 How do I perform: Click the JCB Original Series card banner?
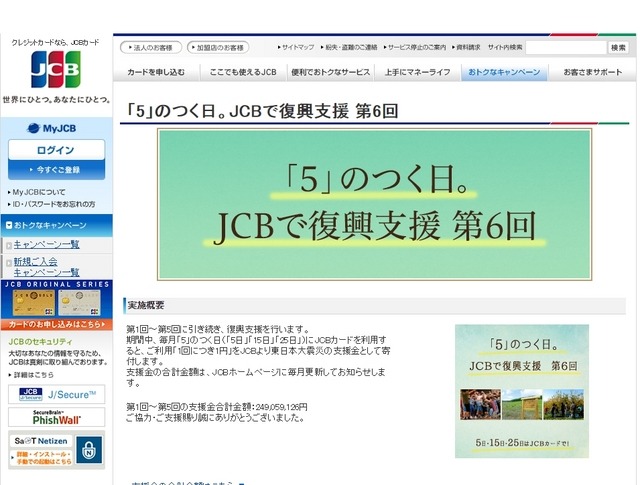click(56, 299)
